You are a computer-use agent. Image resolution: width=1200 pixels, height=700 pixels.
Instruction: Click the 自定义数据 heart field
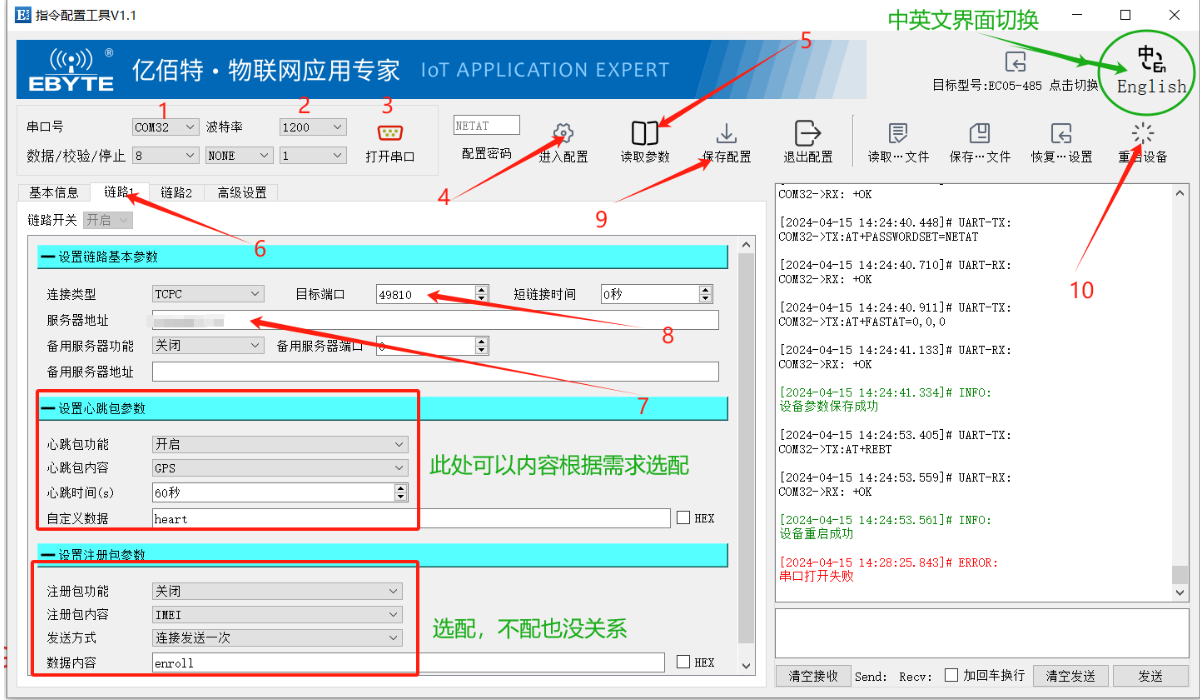click(411, 518)
